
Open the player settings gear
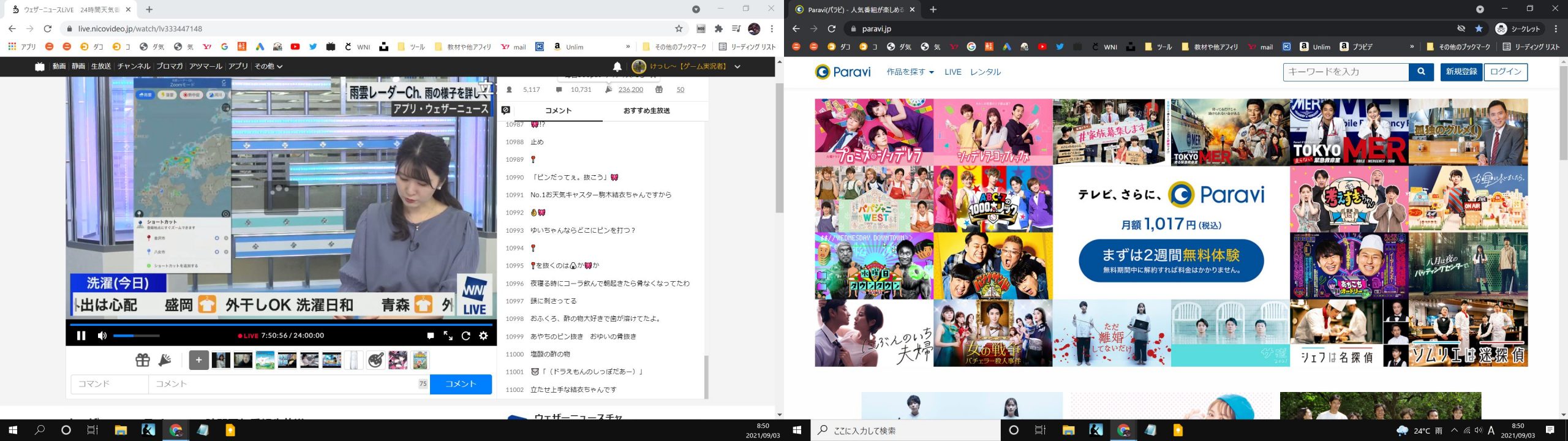point(483,336)
